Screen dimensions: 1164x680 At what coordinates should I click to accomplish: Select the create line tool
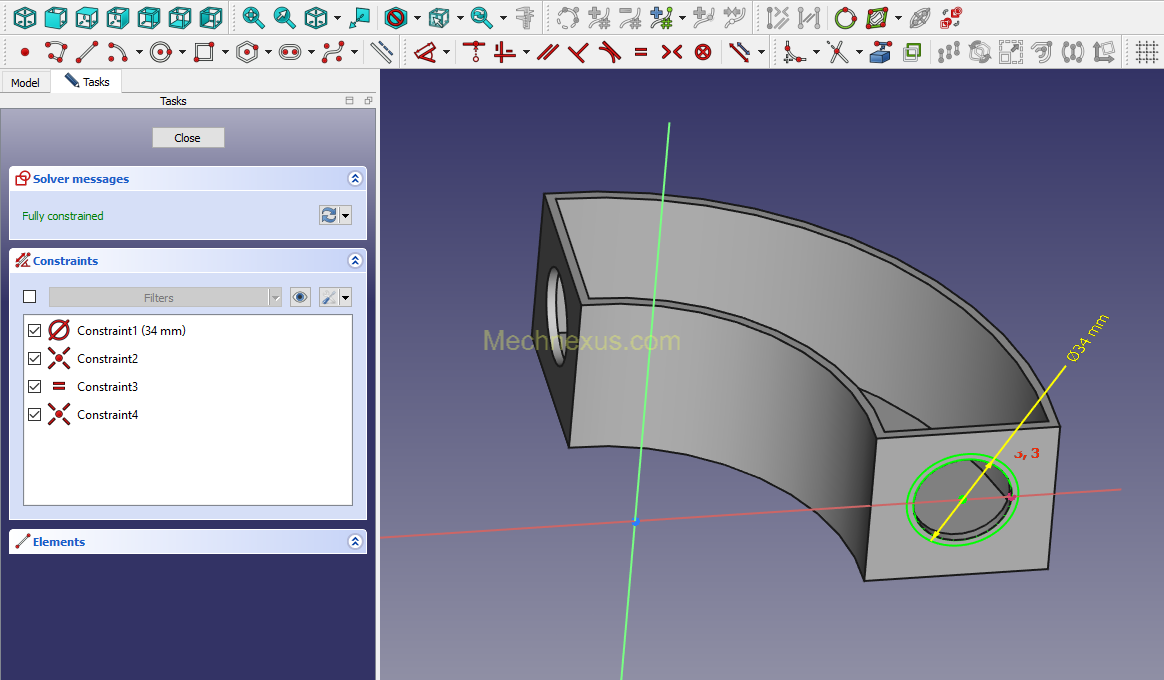tap(86, 52)
